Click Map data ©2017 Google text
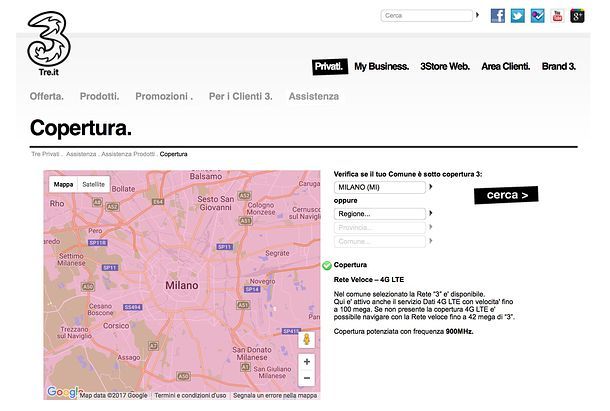Image resolution: width=610 pixels, height=411 pixels. [113, 395]
